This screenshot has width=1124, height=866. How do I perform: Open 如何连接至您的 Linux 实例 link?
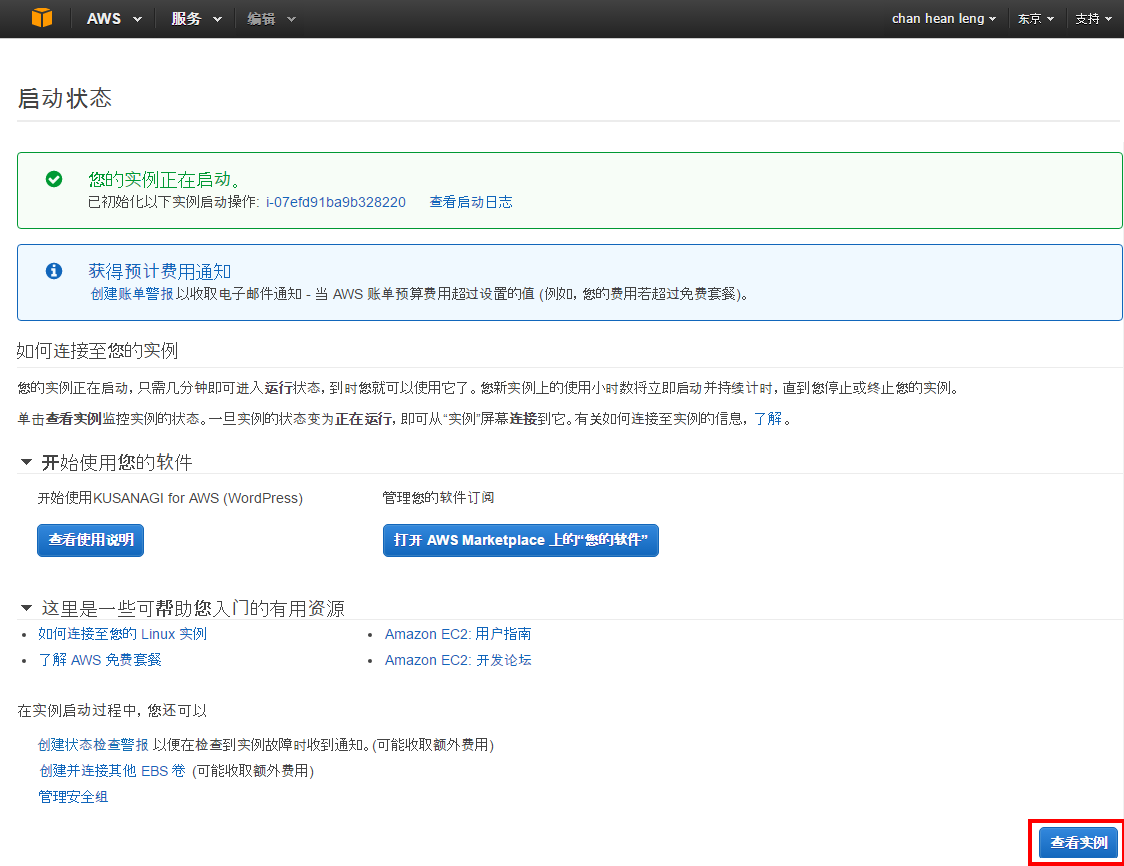[123, 634]
